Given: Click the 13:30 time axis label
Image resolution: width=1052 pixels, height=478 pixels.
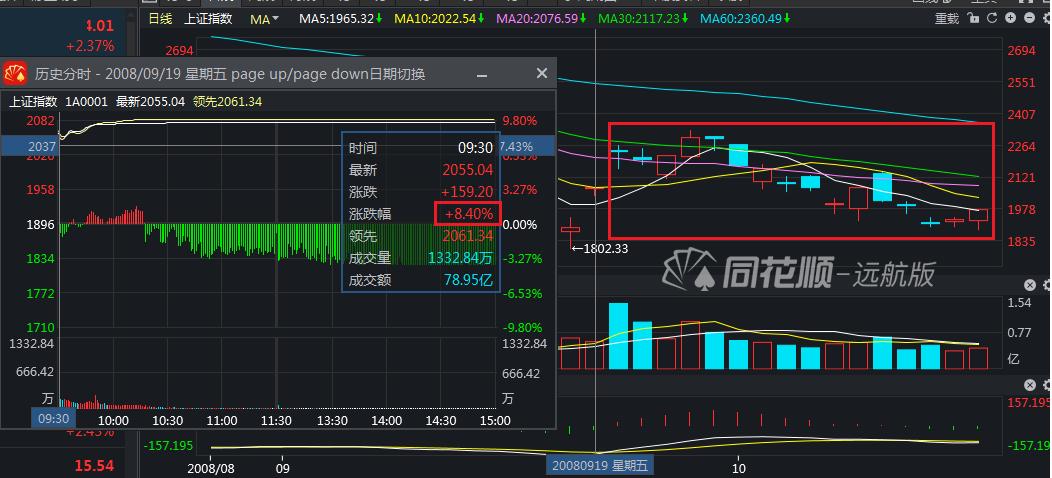Looking at the screenshot, I should pyautogui.click(x=331, y=421).
